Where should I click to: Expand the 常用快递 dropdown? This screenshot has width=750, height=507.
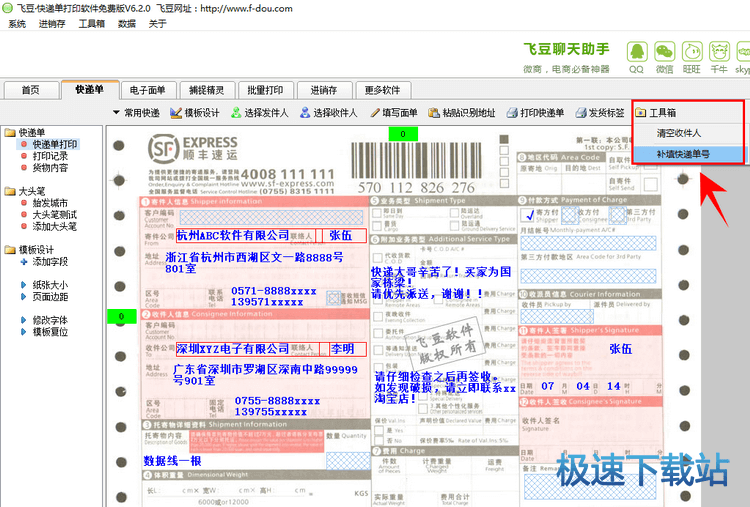point(136,113)
